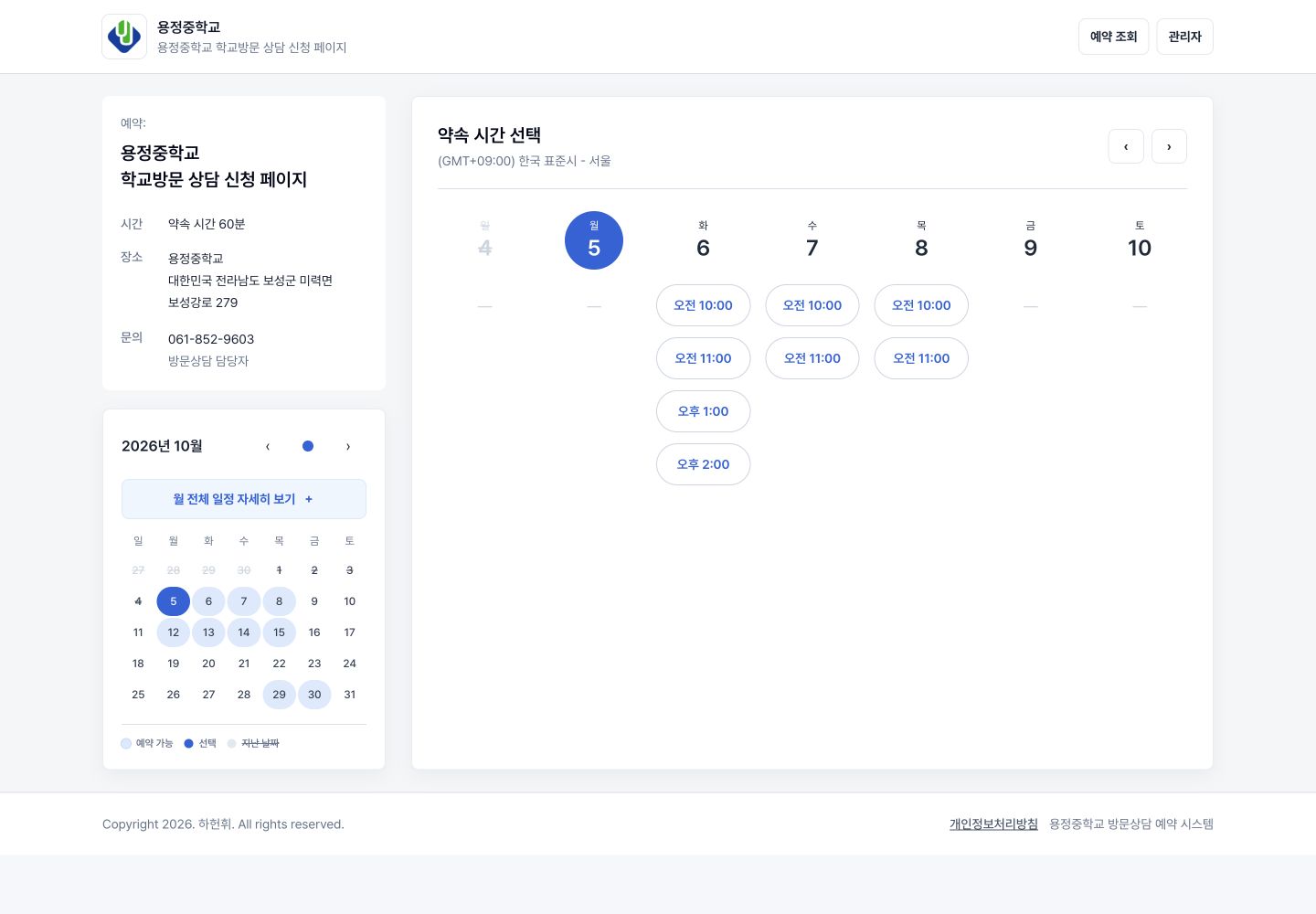This screenshot has height=914, width=1316.
Task: Click October 20 in mini calendar
Action: point(208,664)
